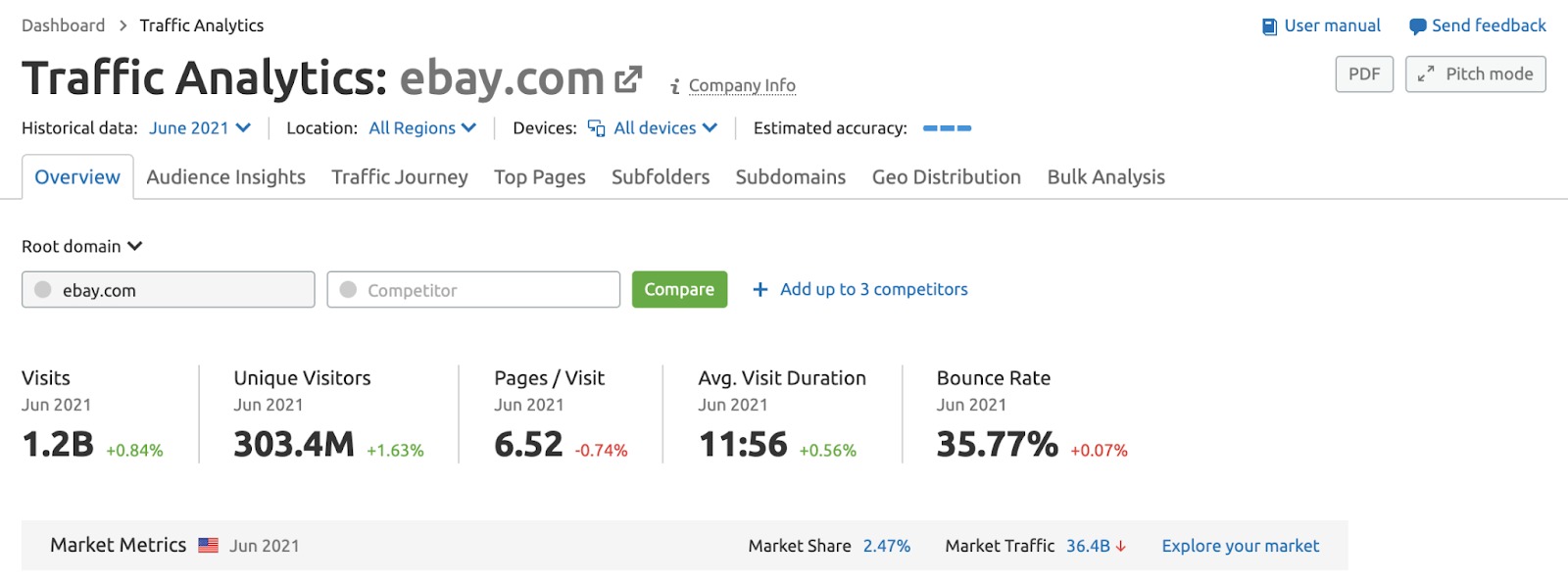Open the Subfolders tab
This screenshot has width=1568, height=583.
661,176
